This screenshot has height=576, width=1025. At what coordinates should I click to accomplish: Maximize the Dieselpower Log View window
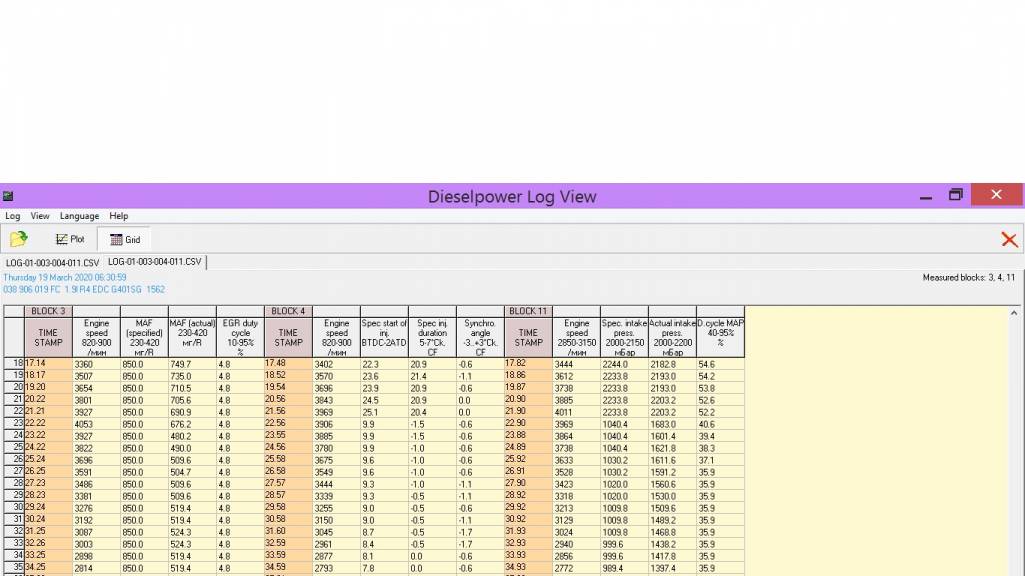pyautogui.click(x=955, y=196)
